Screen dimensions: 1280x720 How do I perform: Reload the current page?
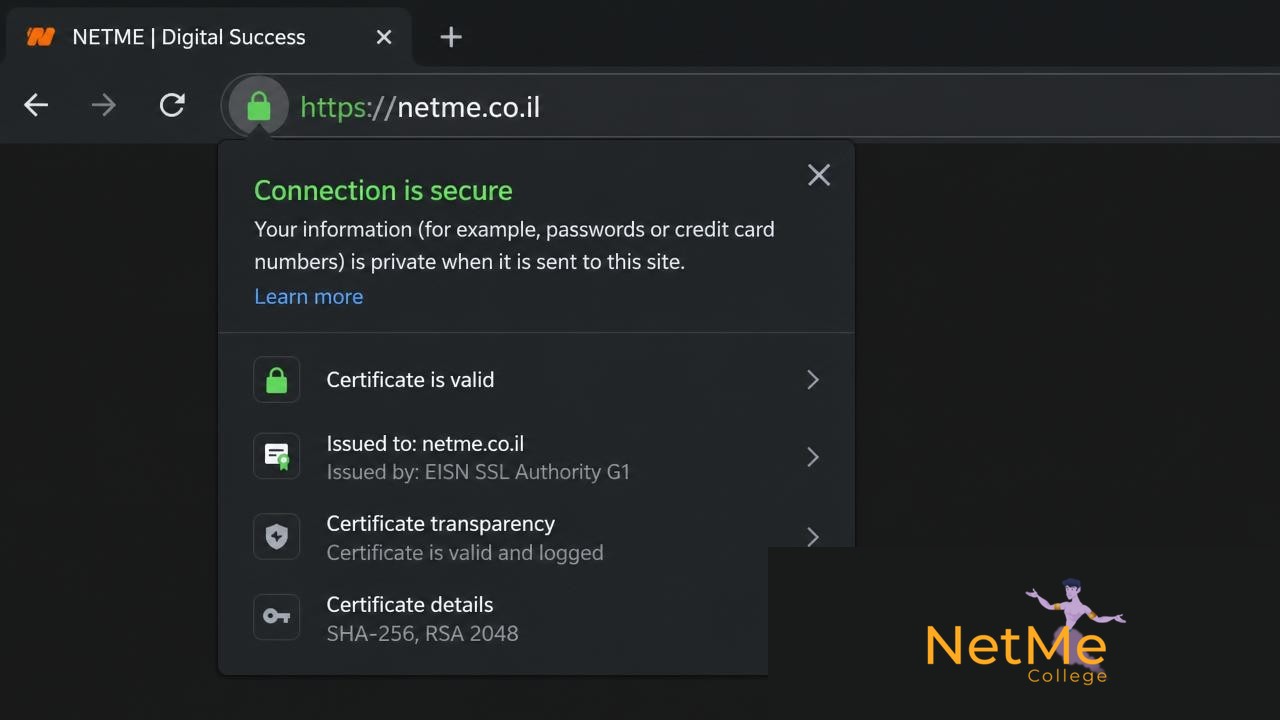click(x=172, y=105)
